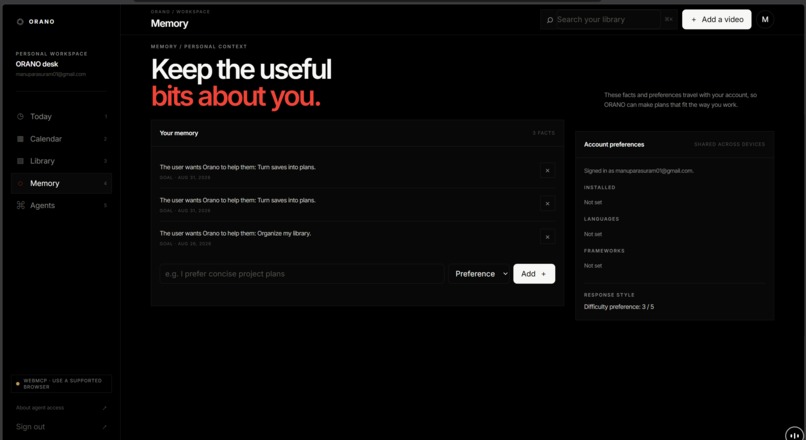Click the 3 FACTS counter
Screen dimensions: 806x440
pos(544,133)
